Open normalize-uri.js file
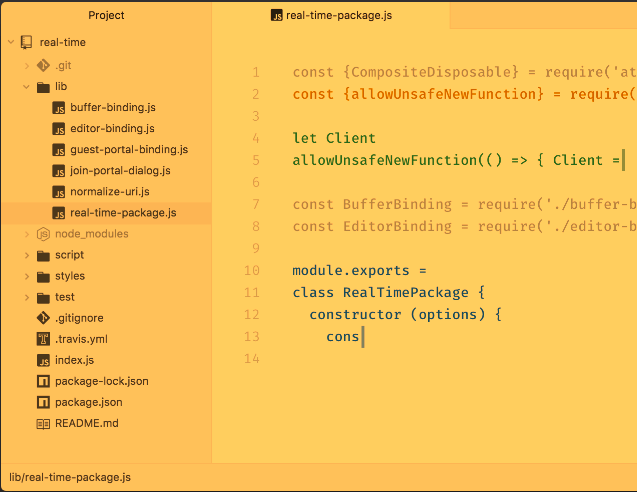The width and height of the screenshot is (637, 492). [109, 191]
